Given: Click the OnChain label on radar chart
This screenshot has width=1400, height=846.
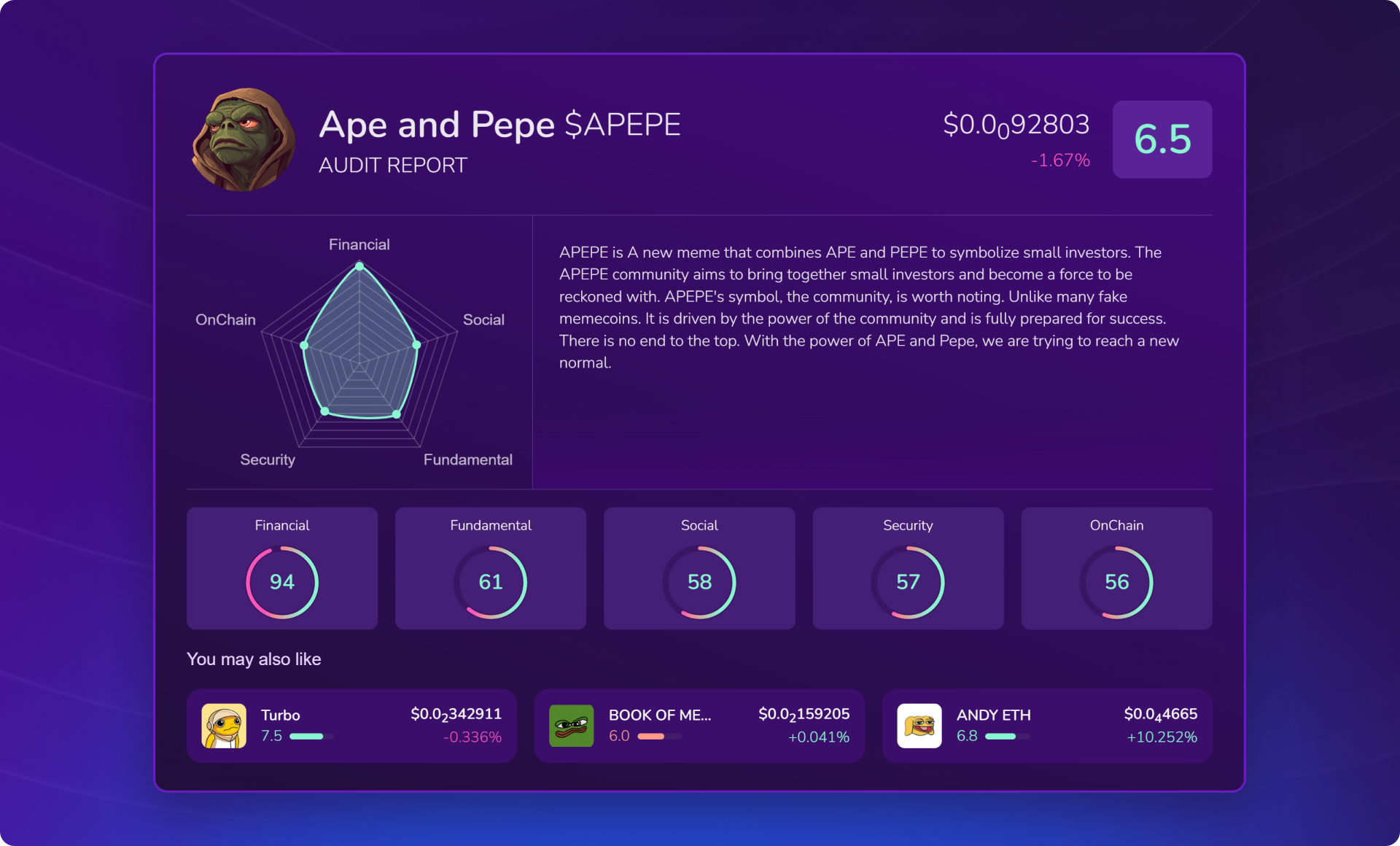Looking at the screenshot, I should pyautogui.click(x=225, y=319).
